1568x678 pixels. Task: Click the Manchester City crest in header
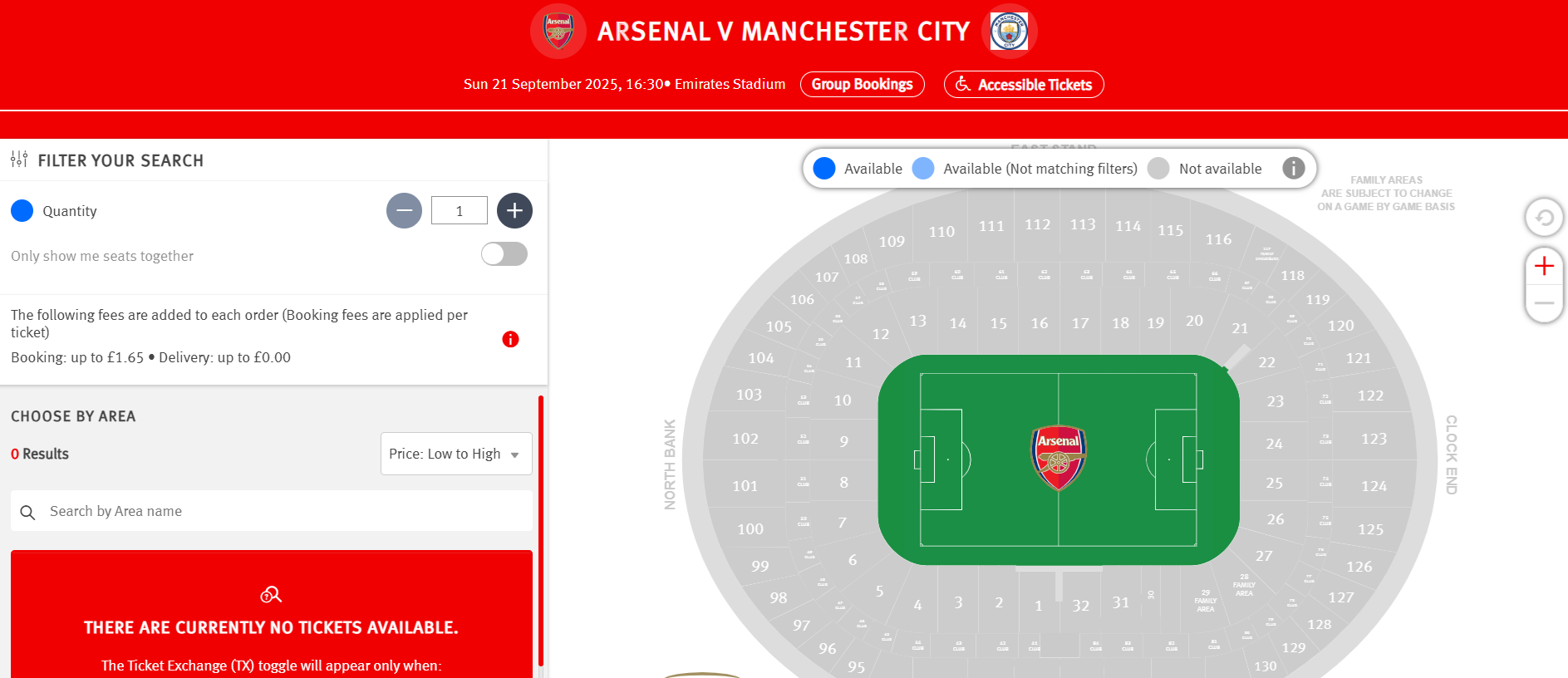coord(1009,31)
